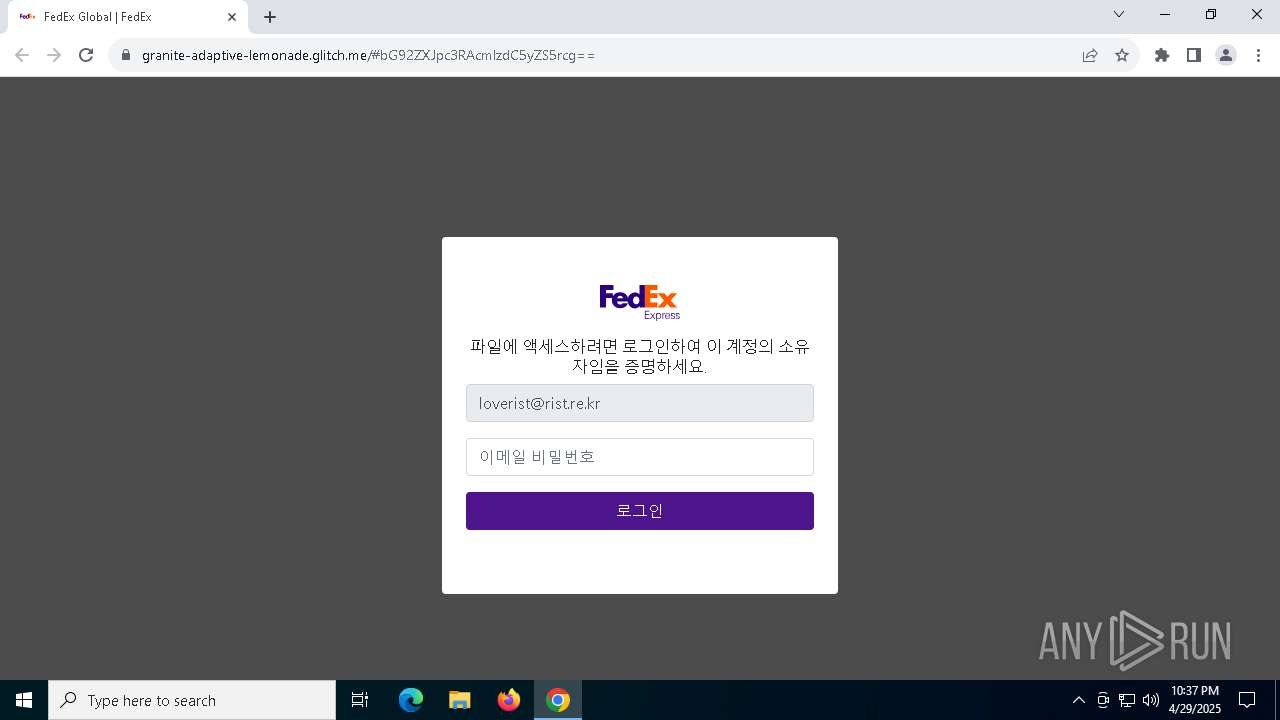The image size is (1280, 720).
Task: Click the network tray icon
Action: point(1127,700)
